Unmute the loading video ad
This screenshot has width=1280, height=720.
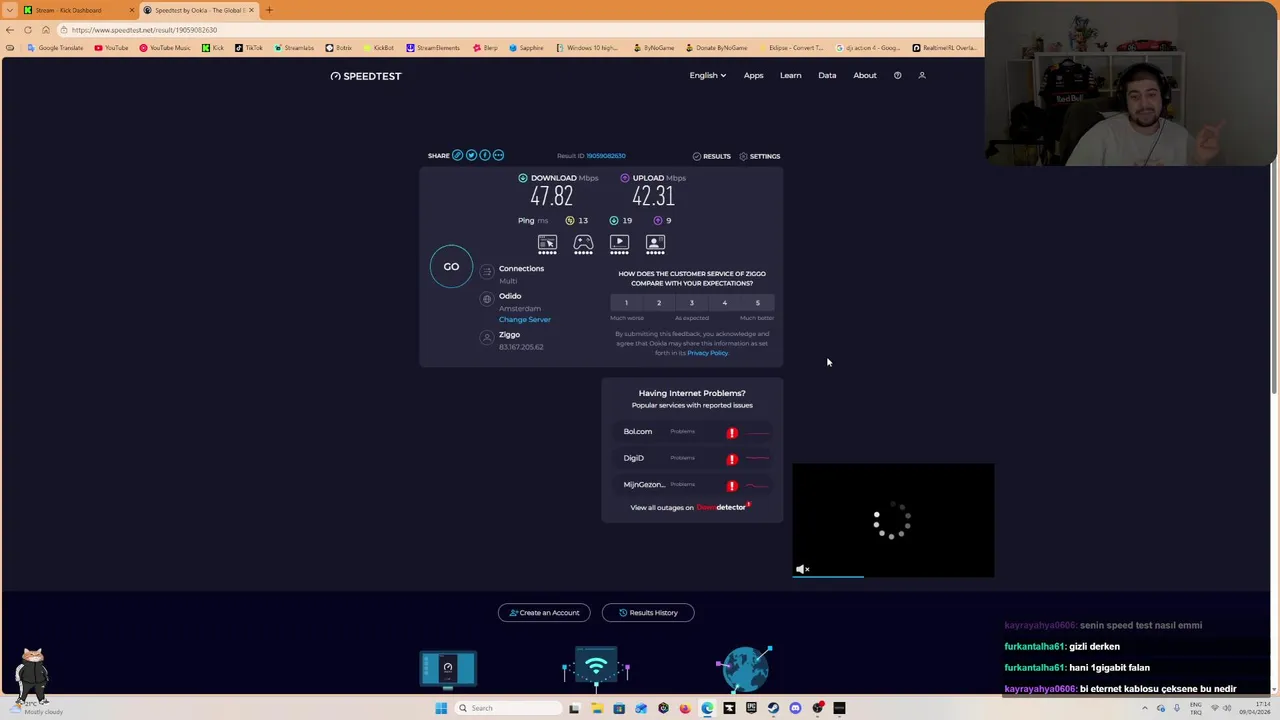pyautogui.click(x=802, y=569)
